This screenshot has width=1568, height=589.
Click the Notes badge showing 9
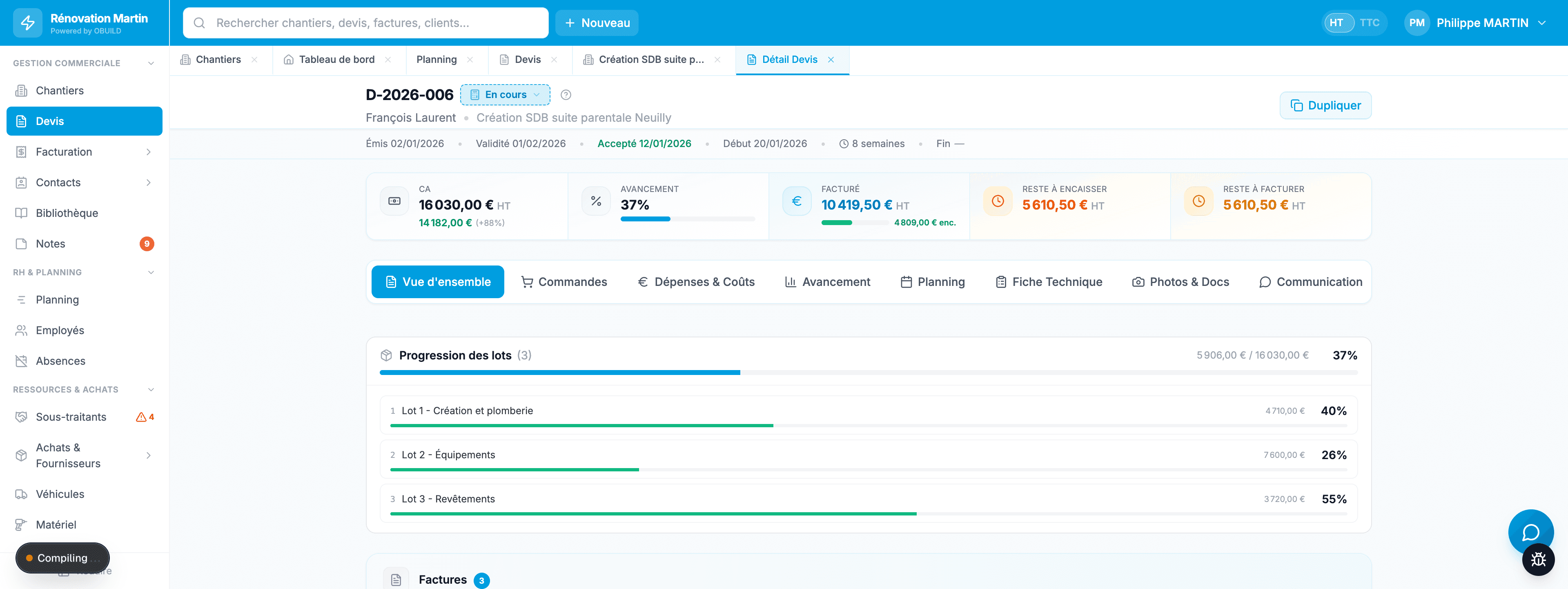tap(147, 243)
